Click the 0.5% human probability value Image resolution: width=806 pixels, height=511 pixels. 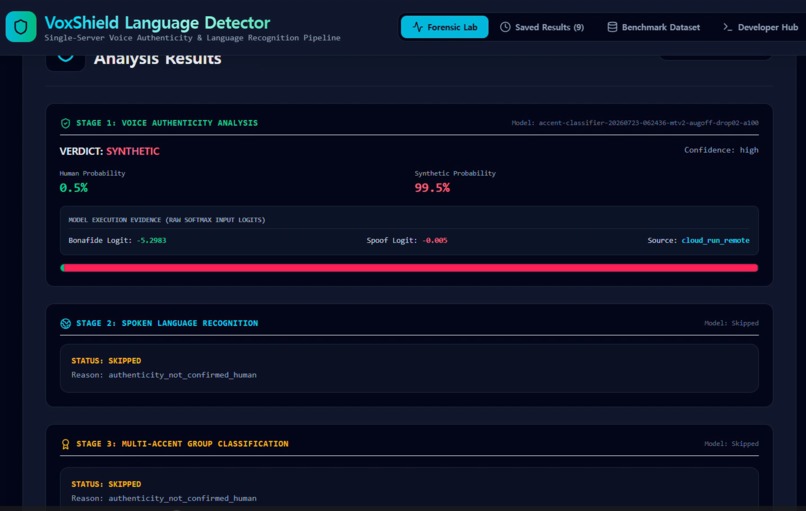74,188
